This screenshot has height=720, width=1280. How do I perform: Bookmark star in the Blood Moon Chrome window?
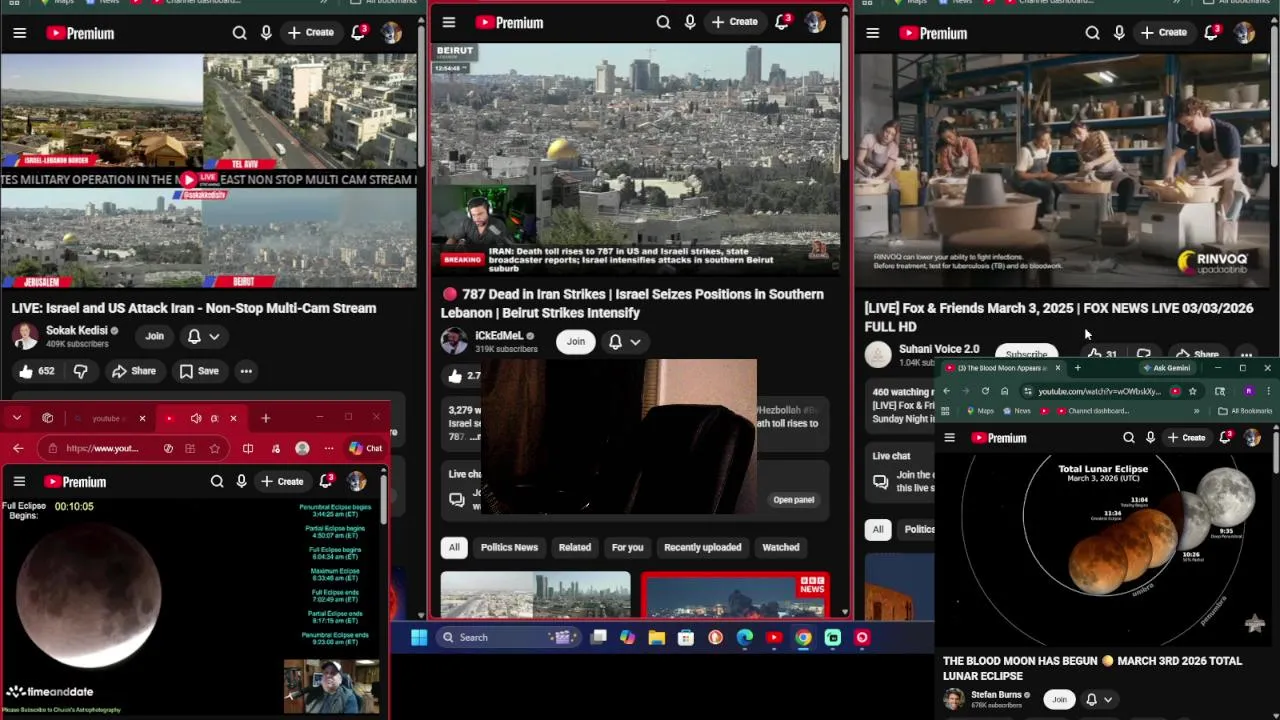1192,391
